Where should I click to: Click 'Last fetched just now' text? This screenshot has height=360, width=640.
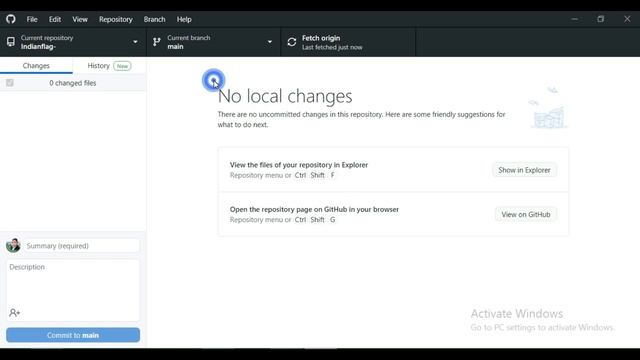point(332,47)
